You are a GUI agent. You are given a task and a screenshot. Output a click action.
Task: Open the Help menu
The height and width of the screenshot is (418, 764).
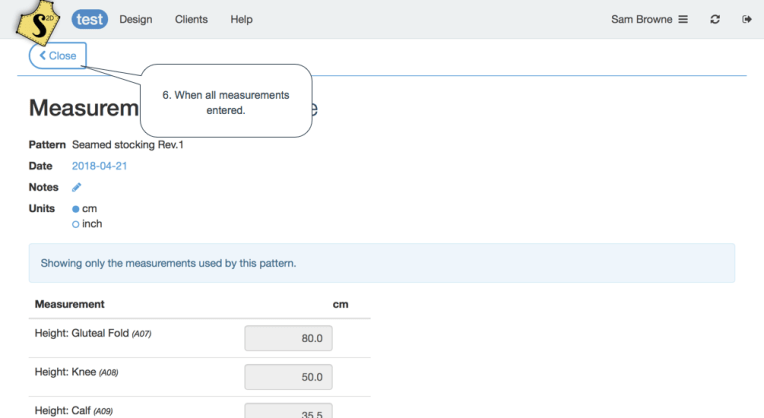pos(241,19)
